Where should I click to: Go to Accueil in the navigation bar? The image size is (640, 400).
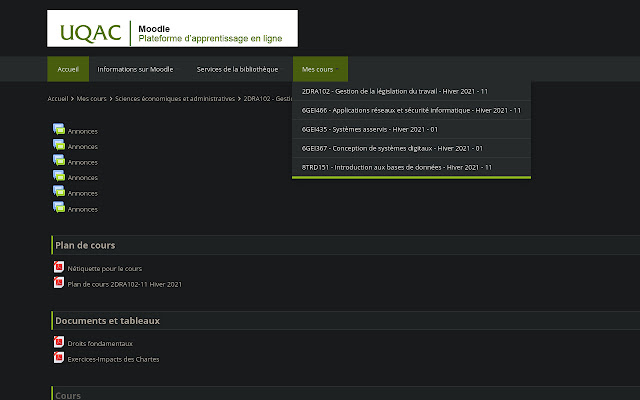68,69
